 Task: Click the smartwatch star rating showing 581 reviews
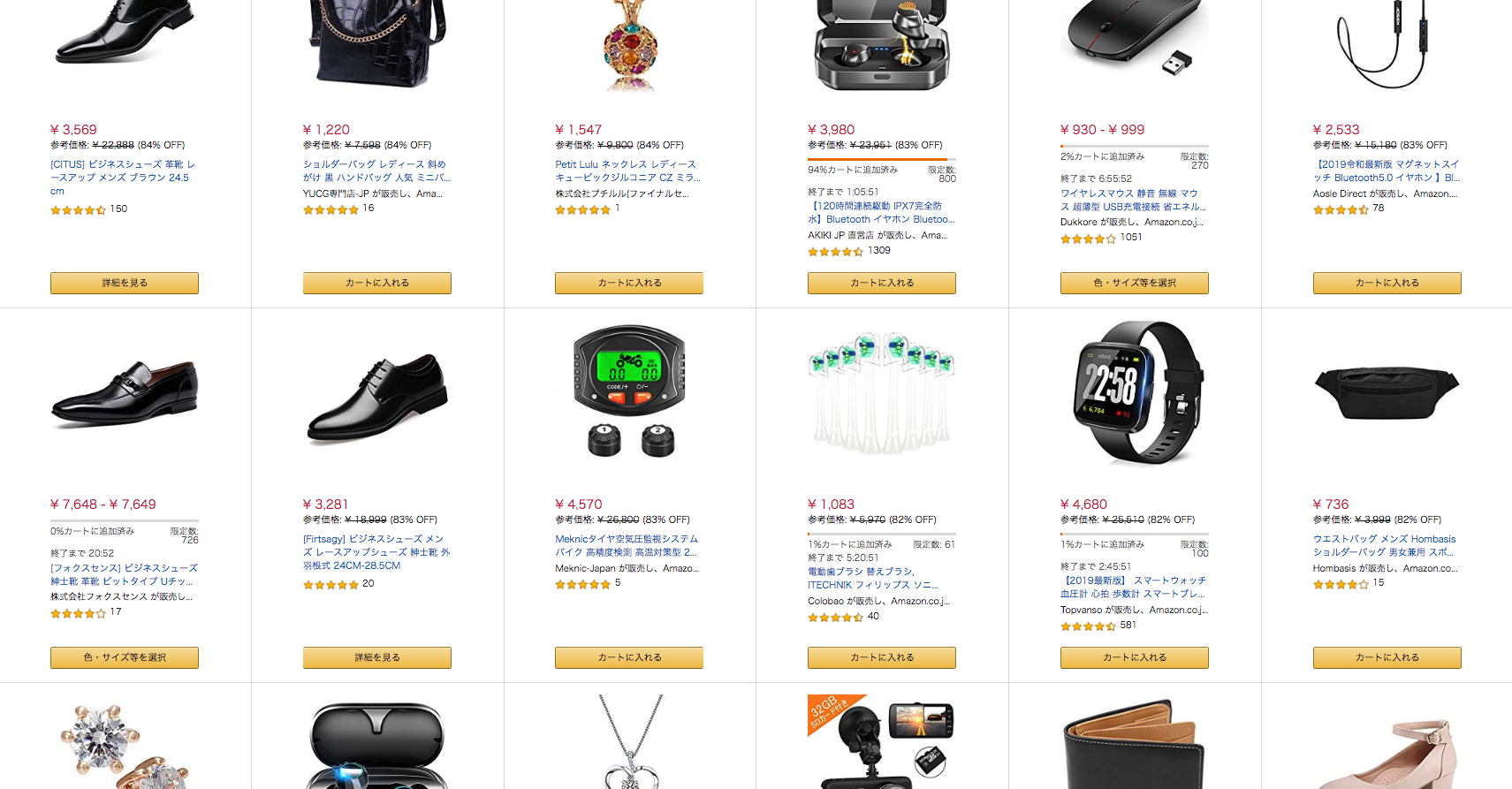point(1089,626)
